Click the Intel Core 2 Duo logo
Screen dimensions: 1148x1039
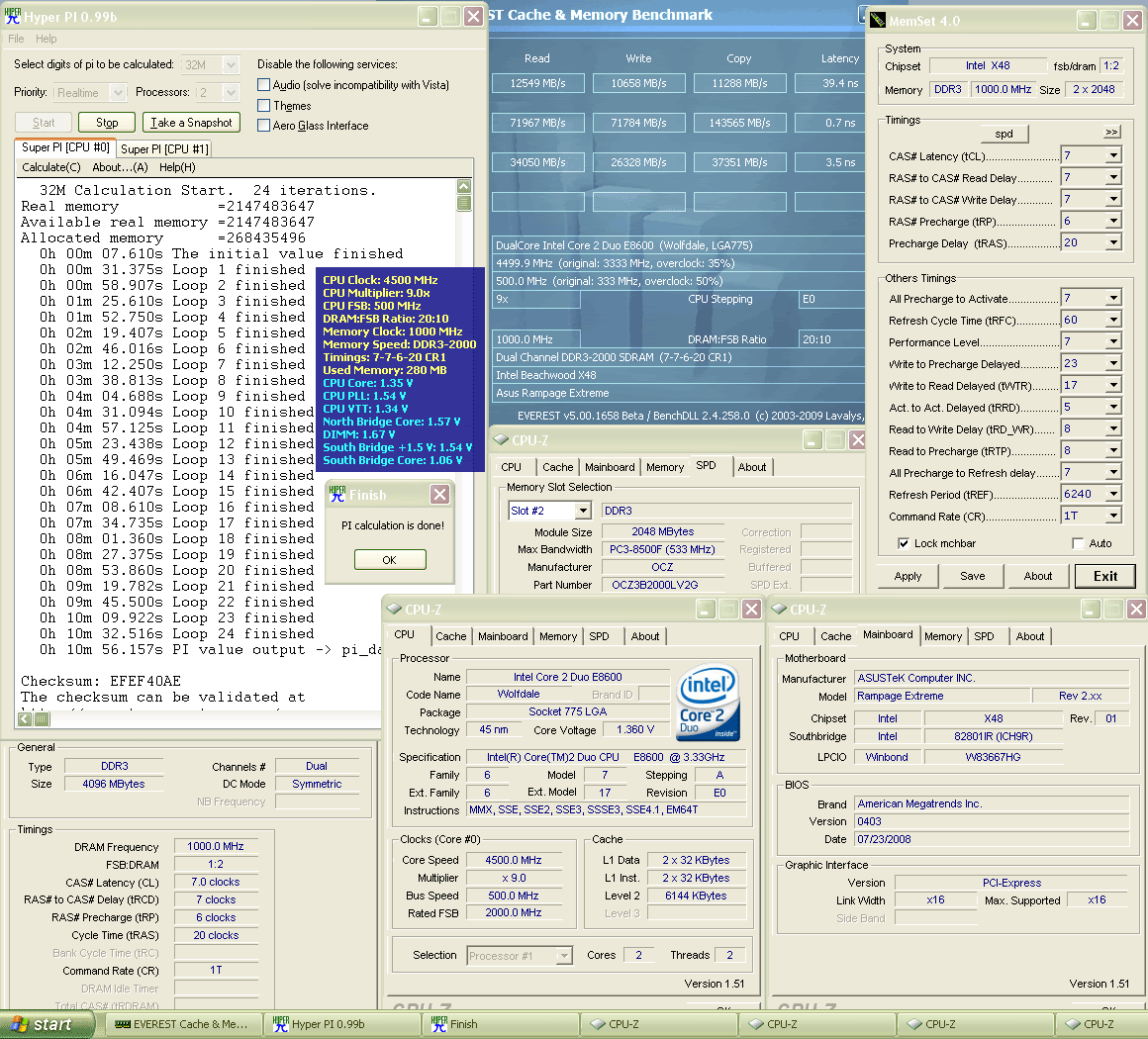[708, 703]
